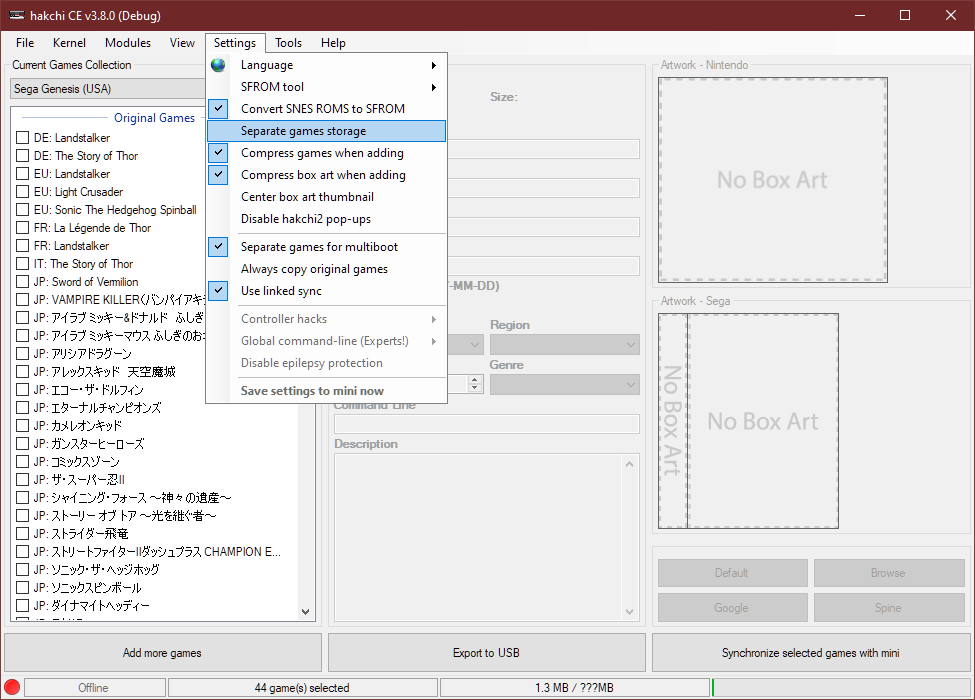975x700 pixels.
Task: Open the Kernel menu
Action: 69,43
